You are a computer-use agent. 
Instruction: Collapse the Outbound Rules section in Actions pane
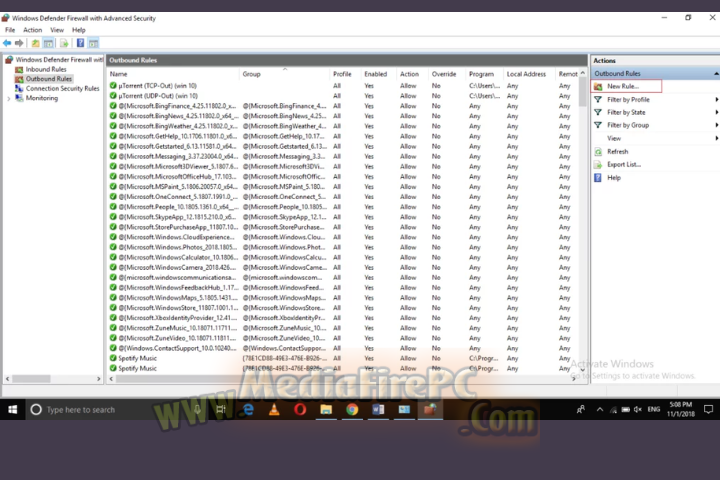716,73
